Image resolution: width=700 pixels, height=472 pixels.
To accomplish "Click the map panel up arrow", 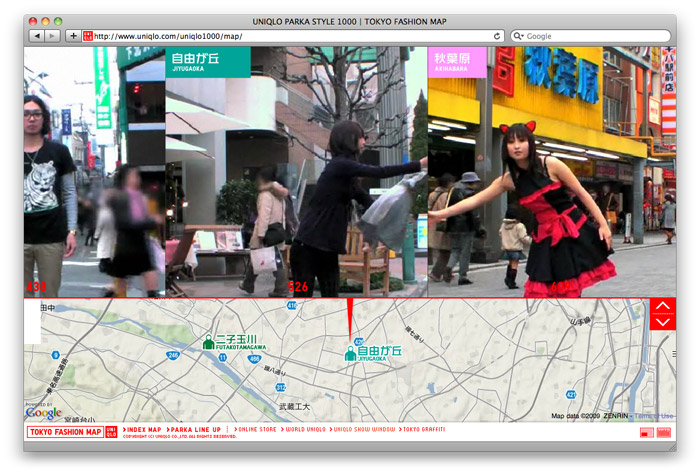I will (662, 306).
